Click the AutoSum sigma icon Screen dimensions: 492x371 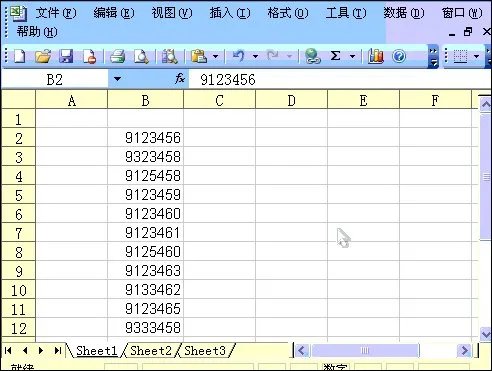[x=336, y=55]
